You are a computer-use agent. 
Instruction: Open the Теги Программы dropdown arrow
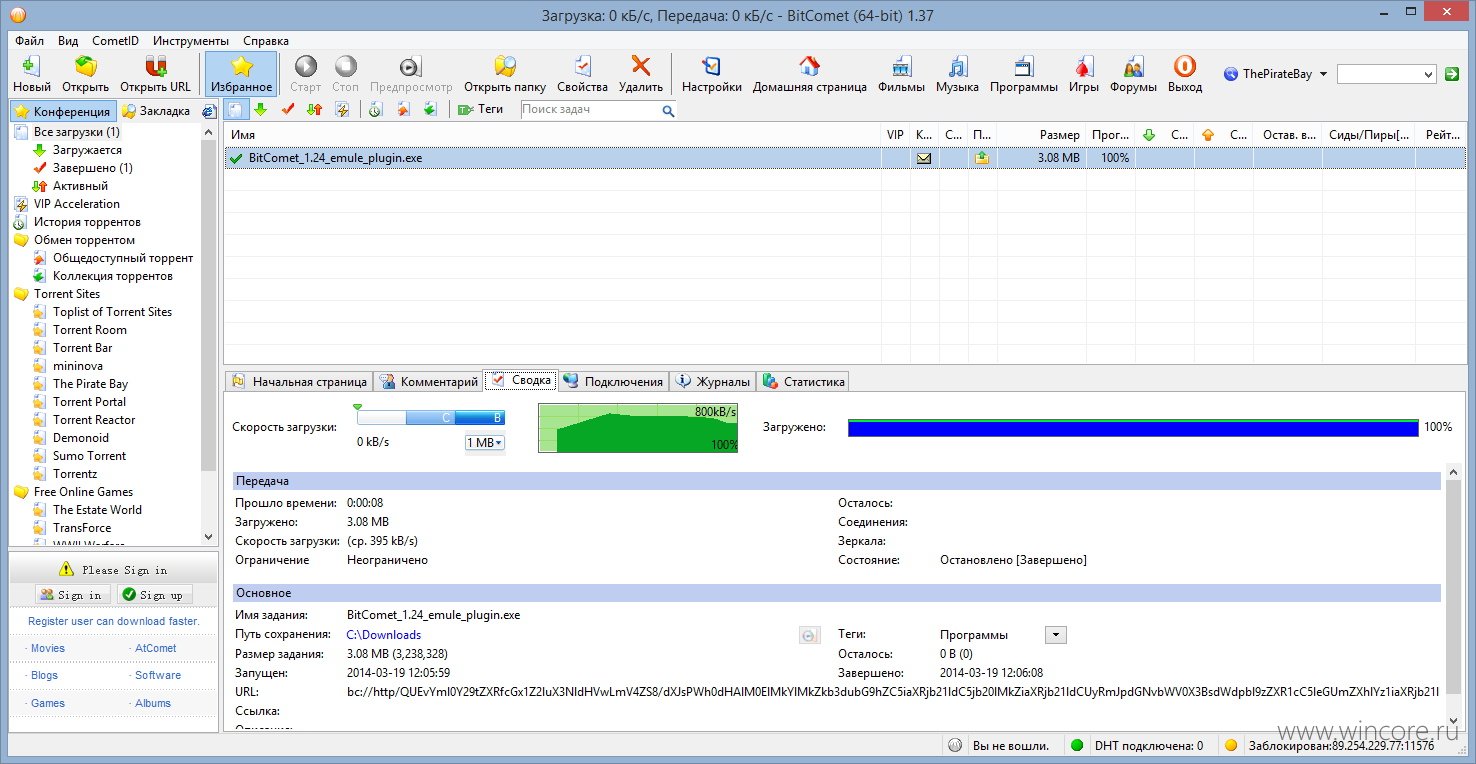pos(1055,635)
